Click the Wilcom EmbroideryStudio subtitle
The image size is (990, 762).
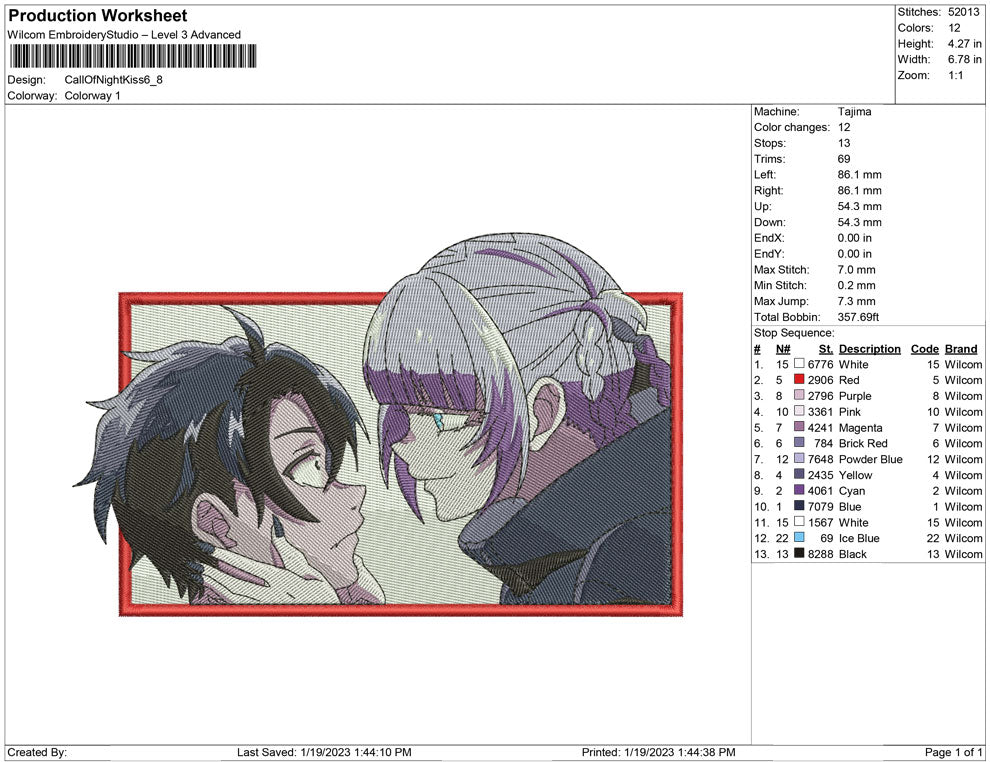(124, 35)
